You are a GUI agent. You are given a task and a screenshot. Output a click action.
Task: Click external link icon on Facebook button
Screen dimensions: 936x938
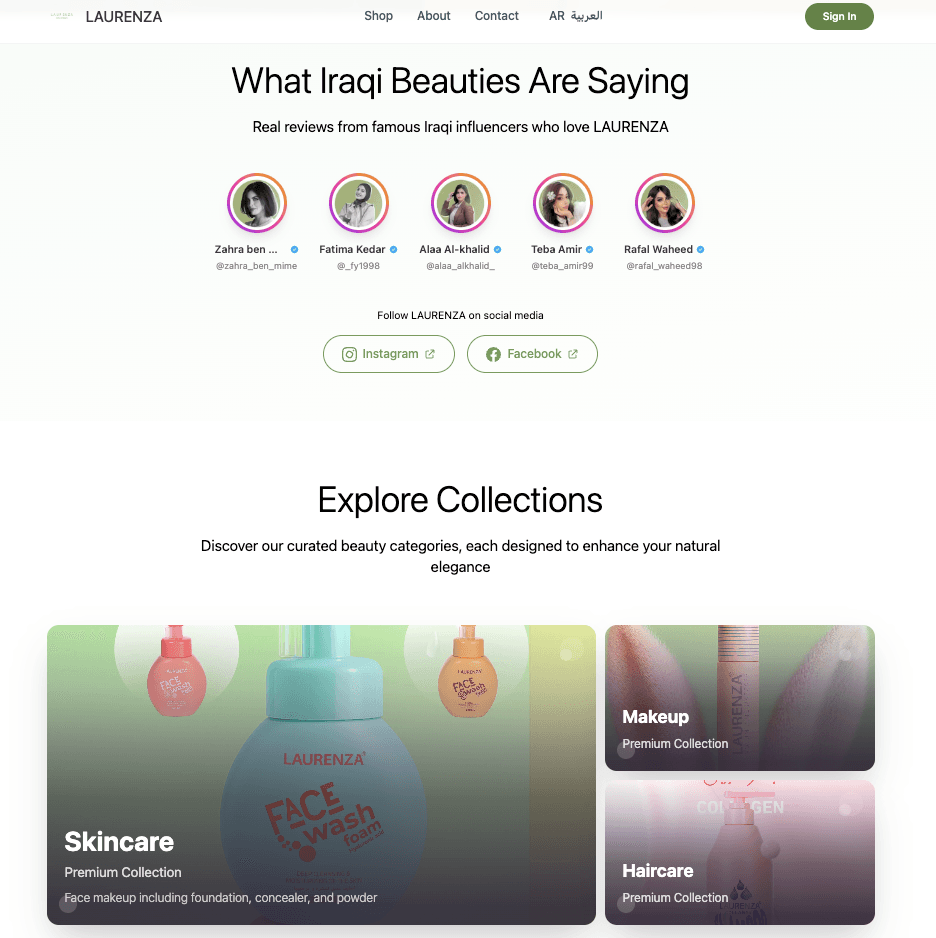click(573, 354)
